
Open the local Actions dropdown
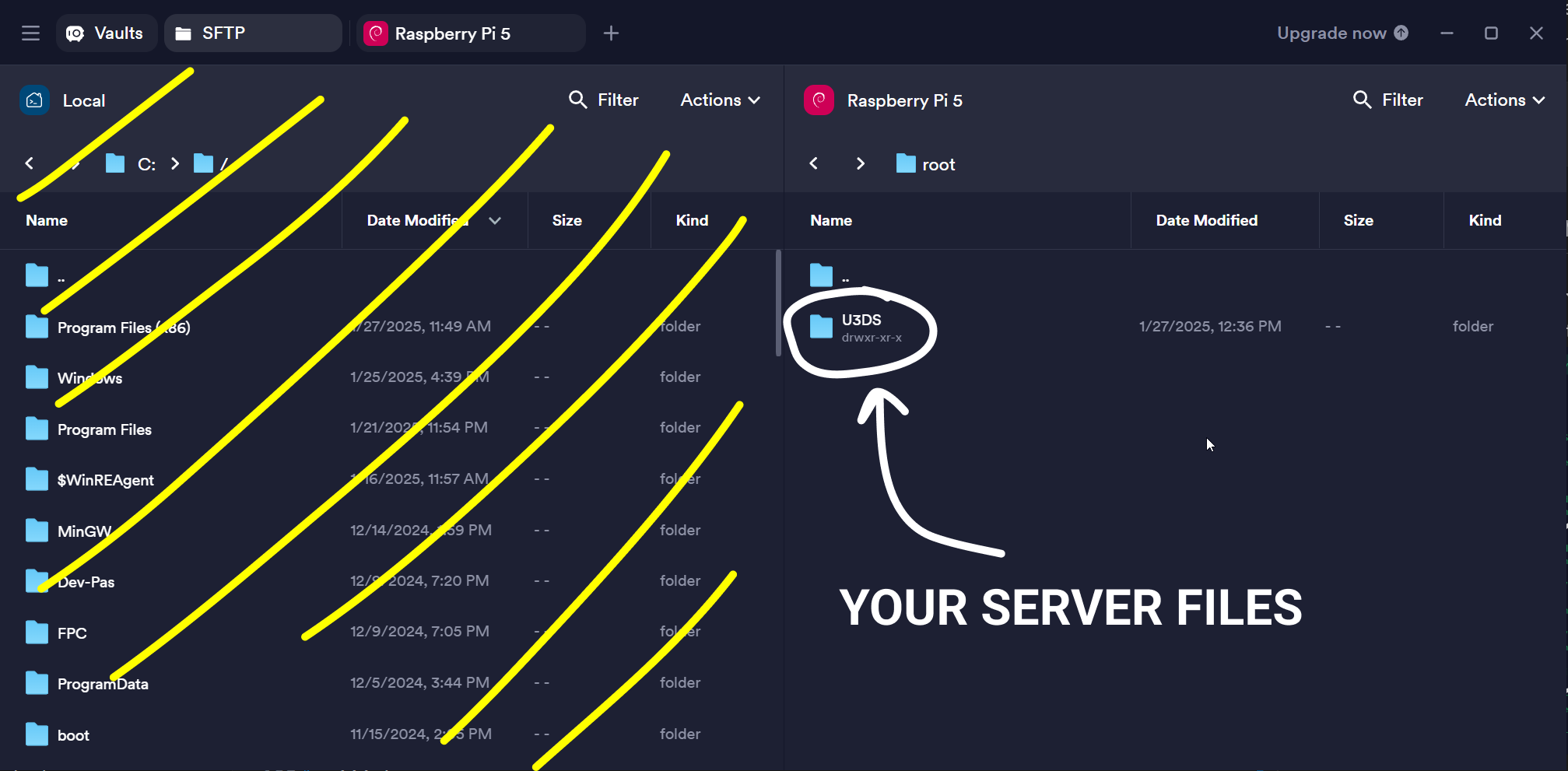[x=718, y=100]
